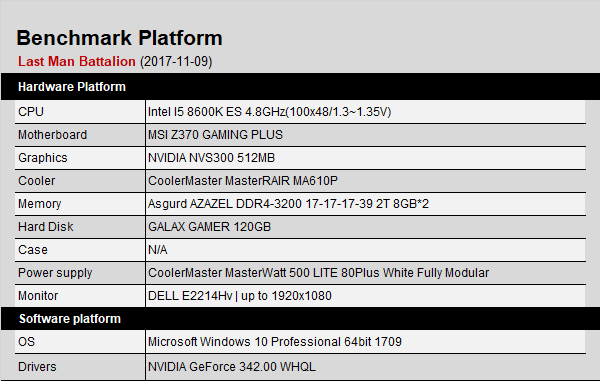Select the CoolerMaster MasterWatt 500 LITE value
The height and width of the screenshot is (381, 600).
click(x=318, y=273)
